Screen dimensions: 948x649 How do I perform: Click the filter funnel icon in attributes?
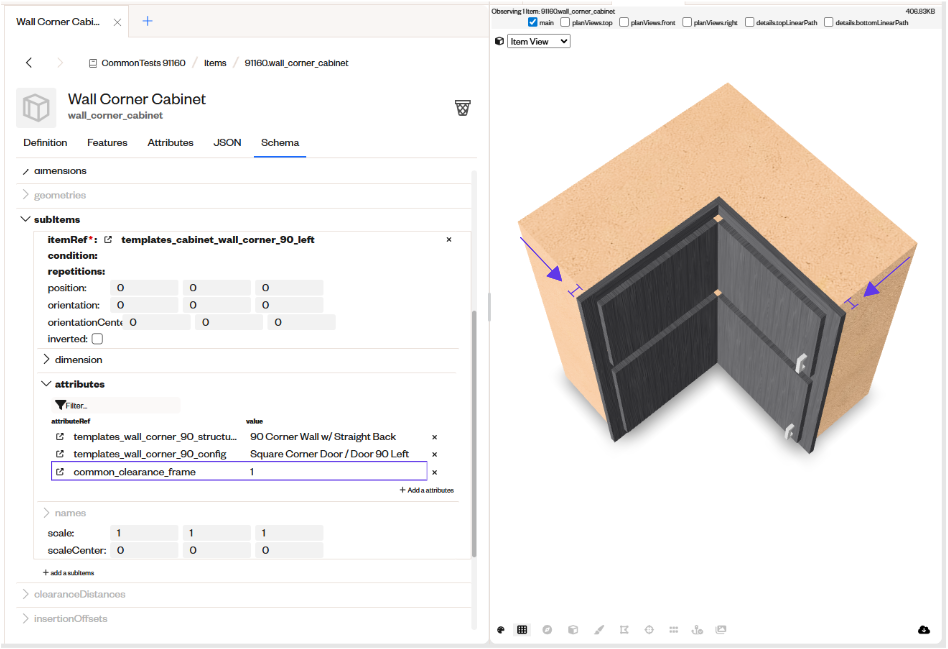click(60, 405)
